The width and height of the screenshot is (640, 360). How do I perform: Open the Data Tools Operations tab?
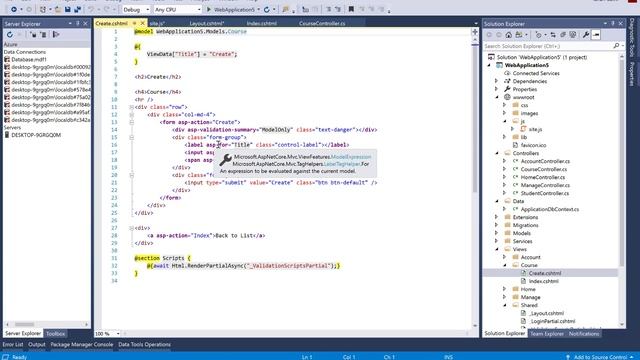(x=144, y=344)
